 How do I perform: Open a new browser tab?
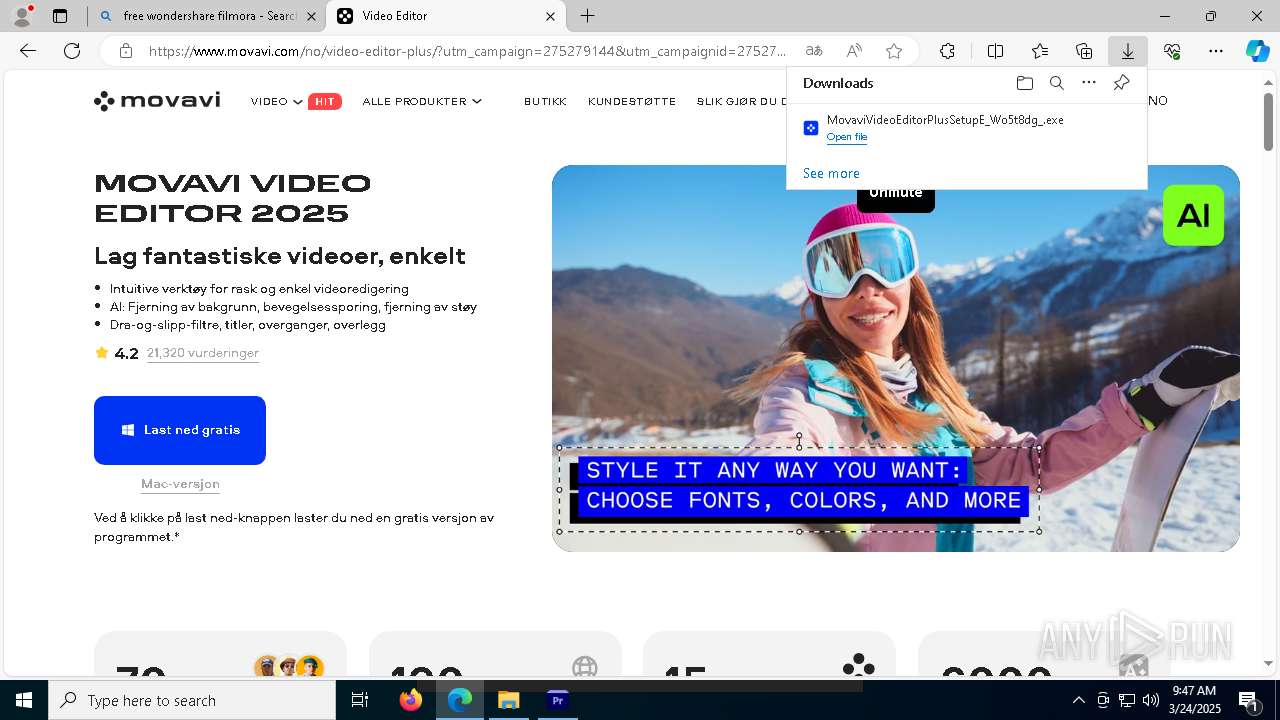[588, 16]
